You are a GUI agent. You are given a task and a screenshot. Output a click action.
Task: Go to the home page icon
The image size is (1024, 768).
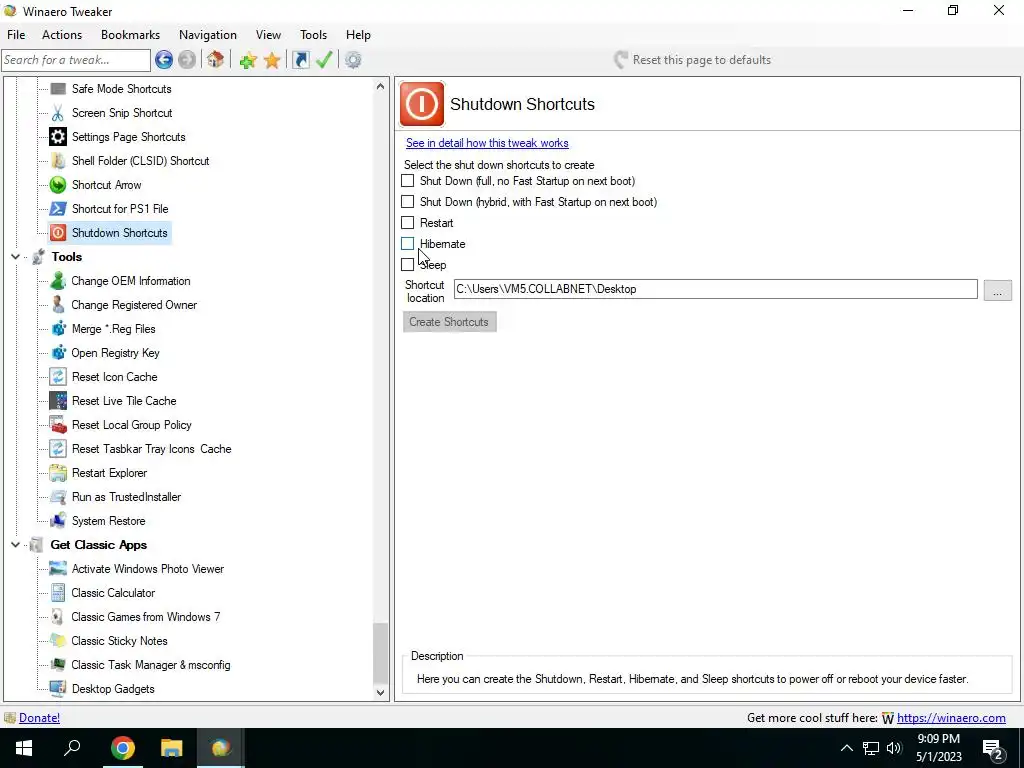(216, 60)
